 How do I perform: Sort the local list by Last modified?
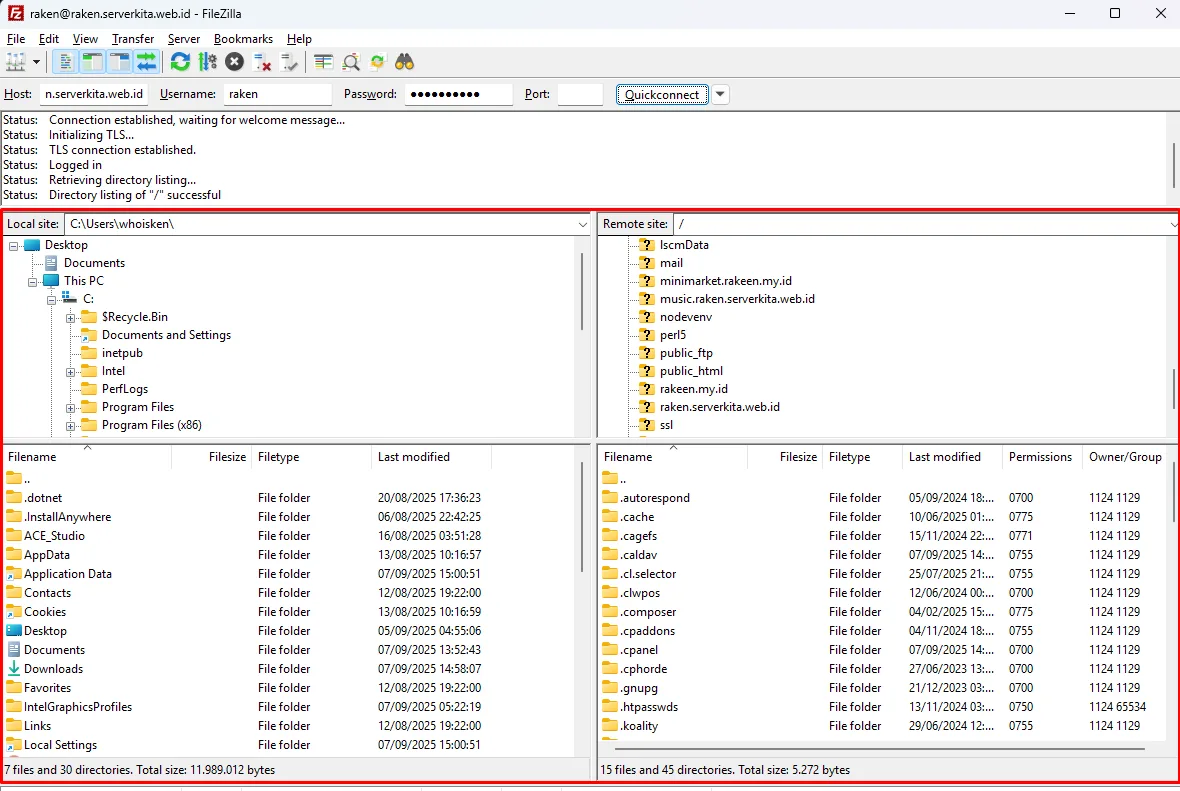pos(413,457)
